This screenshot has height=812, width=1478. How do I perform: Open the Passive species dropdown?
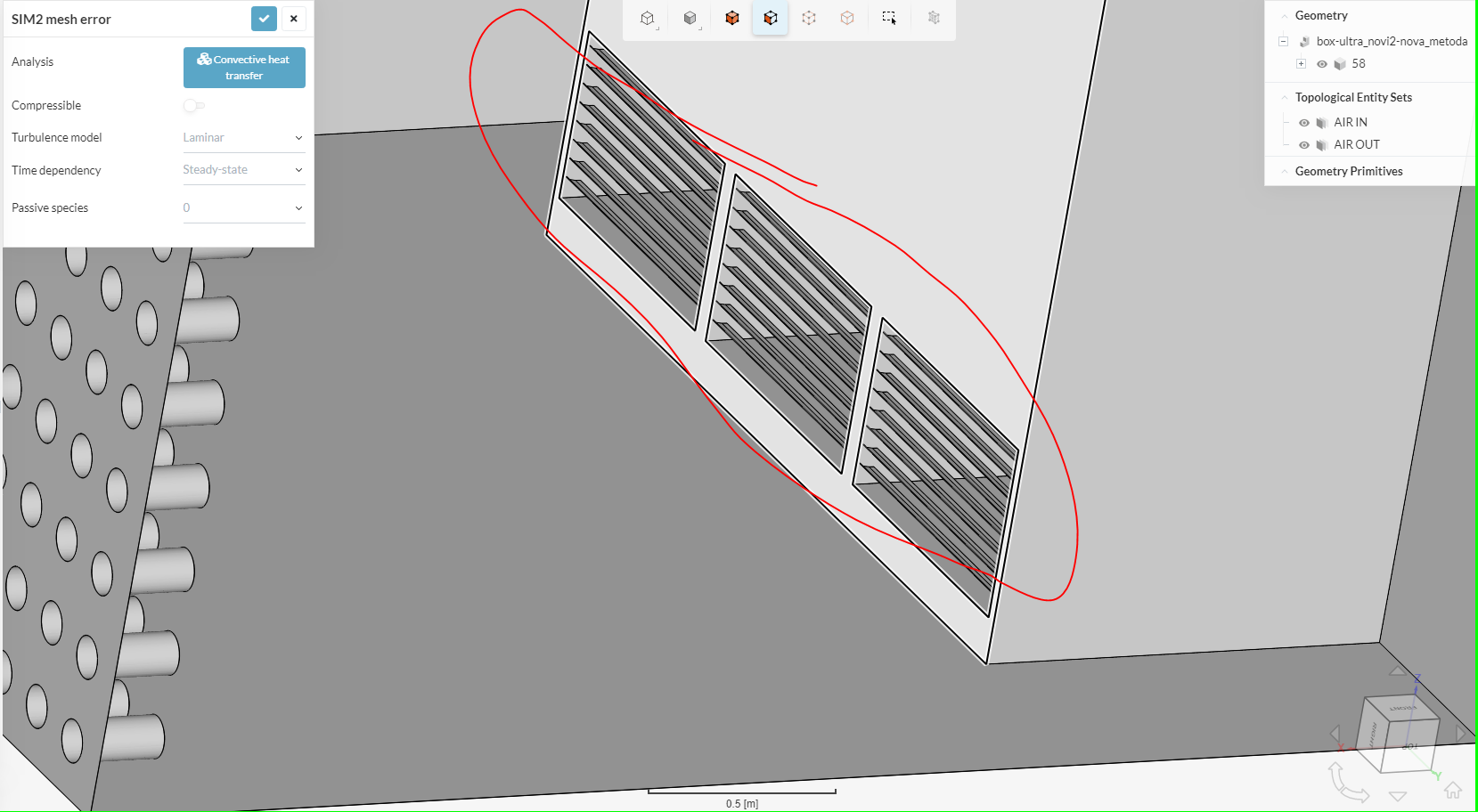[x=244, y=208]
